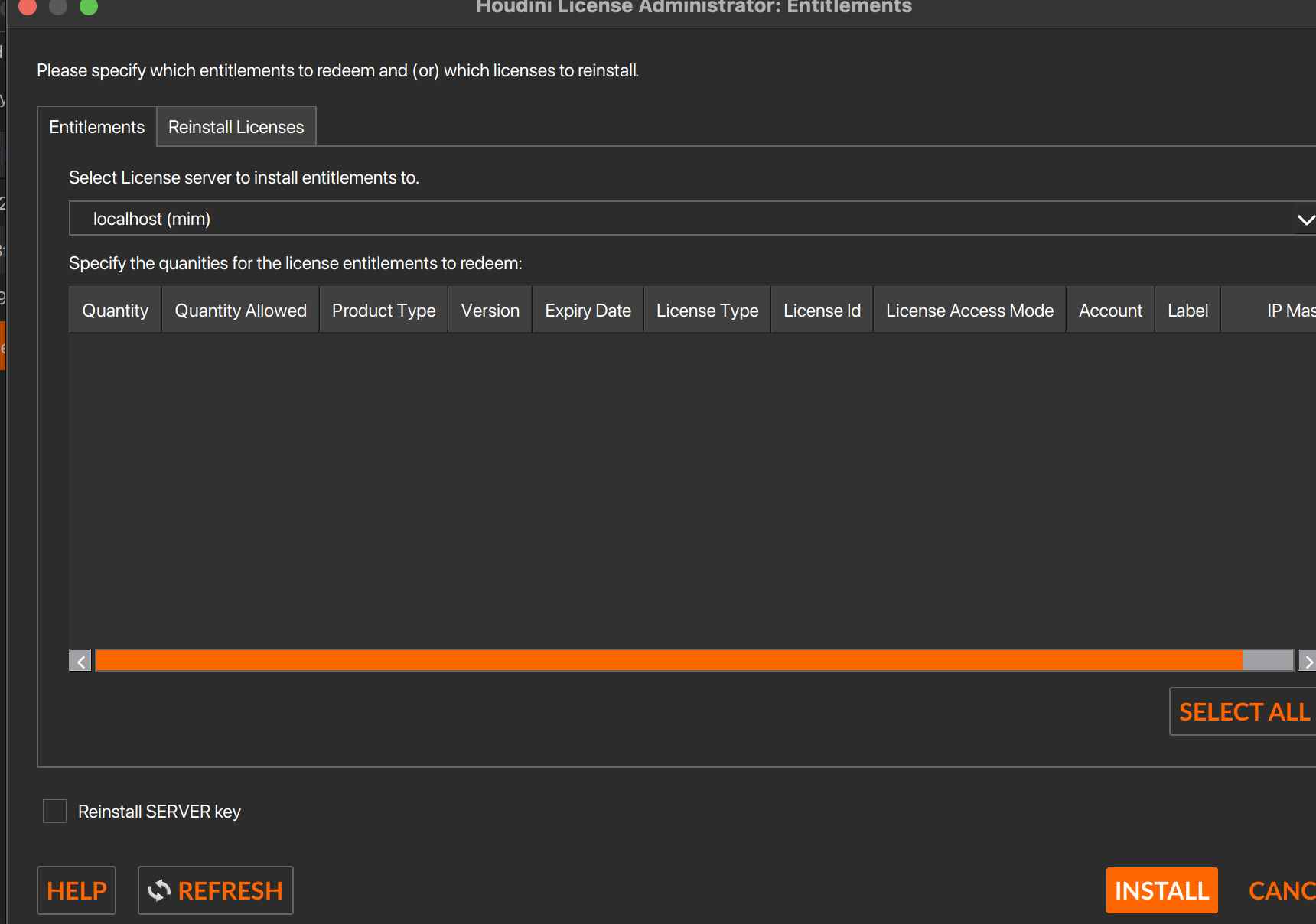Cancel the entitlements dialog
The height and width of the screenshot is (924, 1316).
pyautogui.click(x=1282, y=890)
